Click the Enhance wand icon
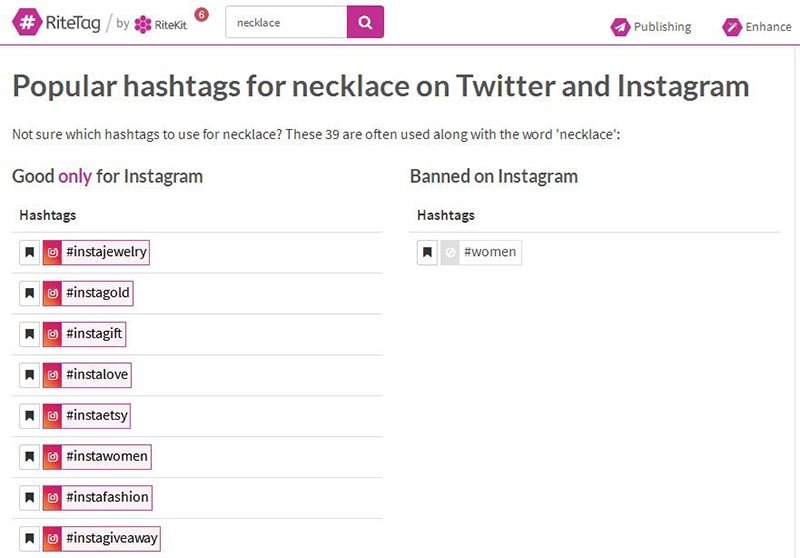Screen dimensions: 800x558 [732, 27]
